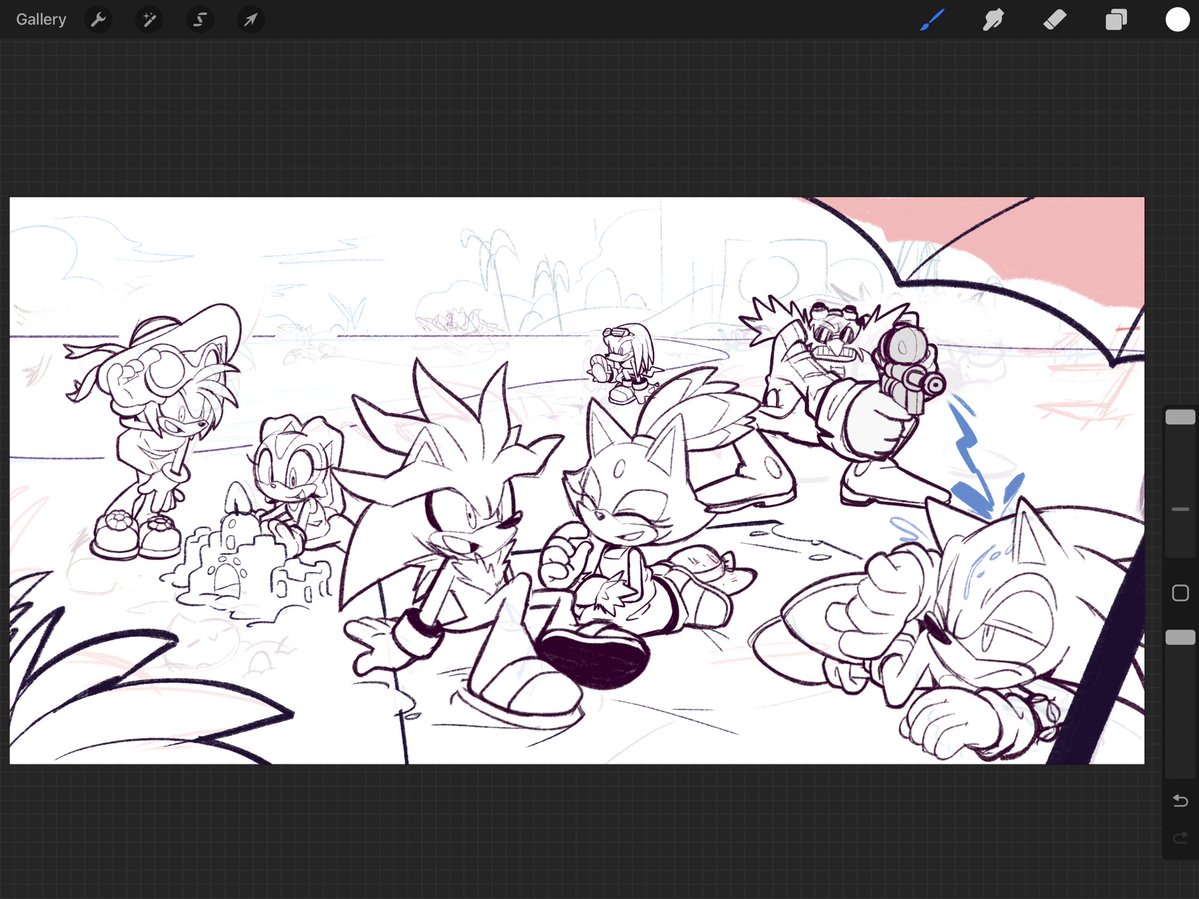The image size is (1199, 899).
Task: Activate the Transform arrow tool
Action: point(251,19)
